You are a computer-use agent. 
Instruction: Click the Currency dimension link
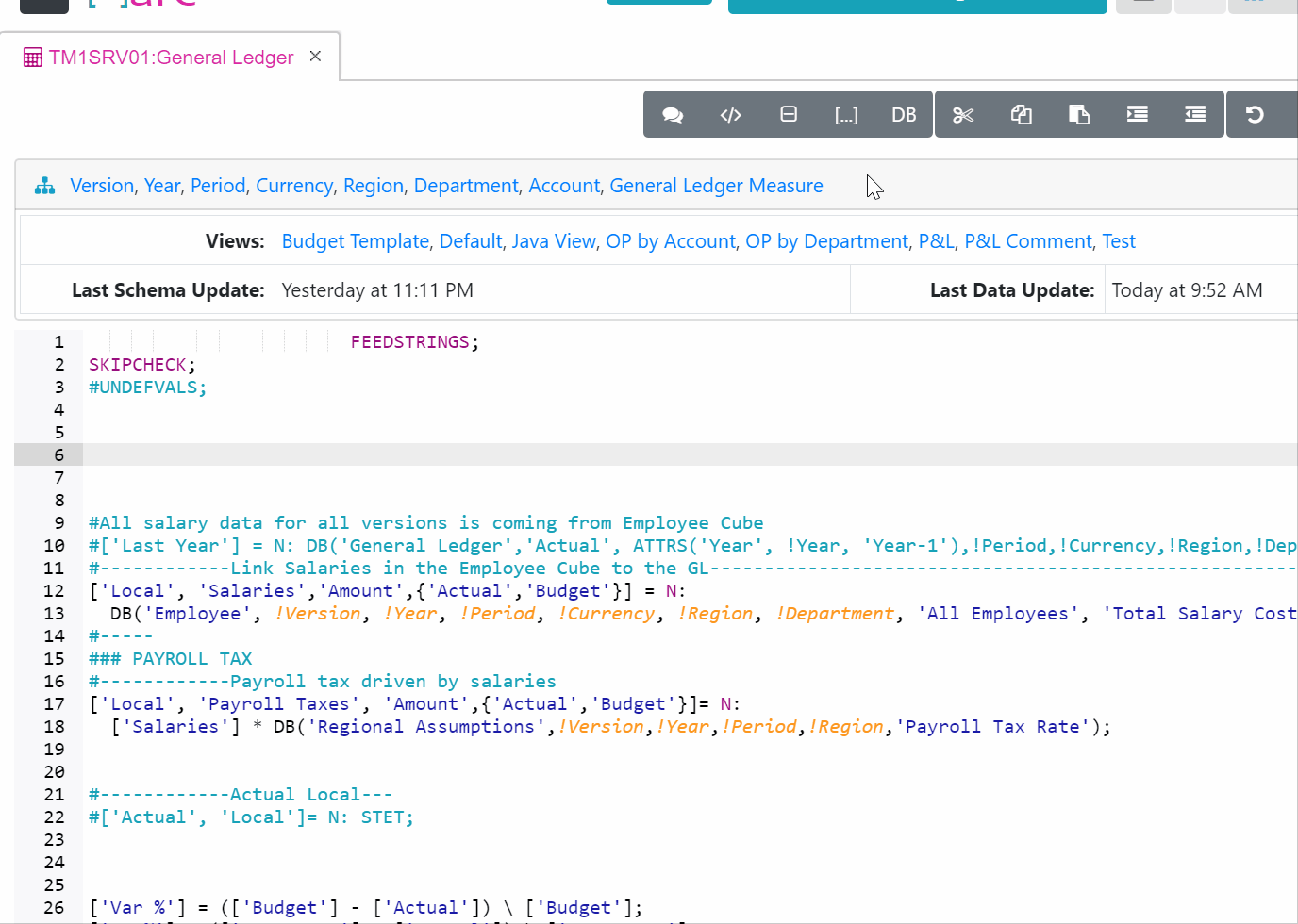[294, 186]
